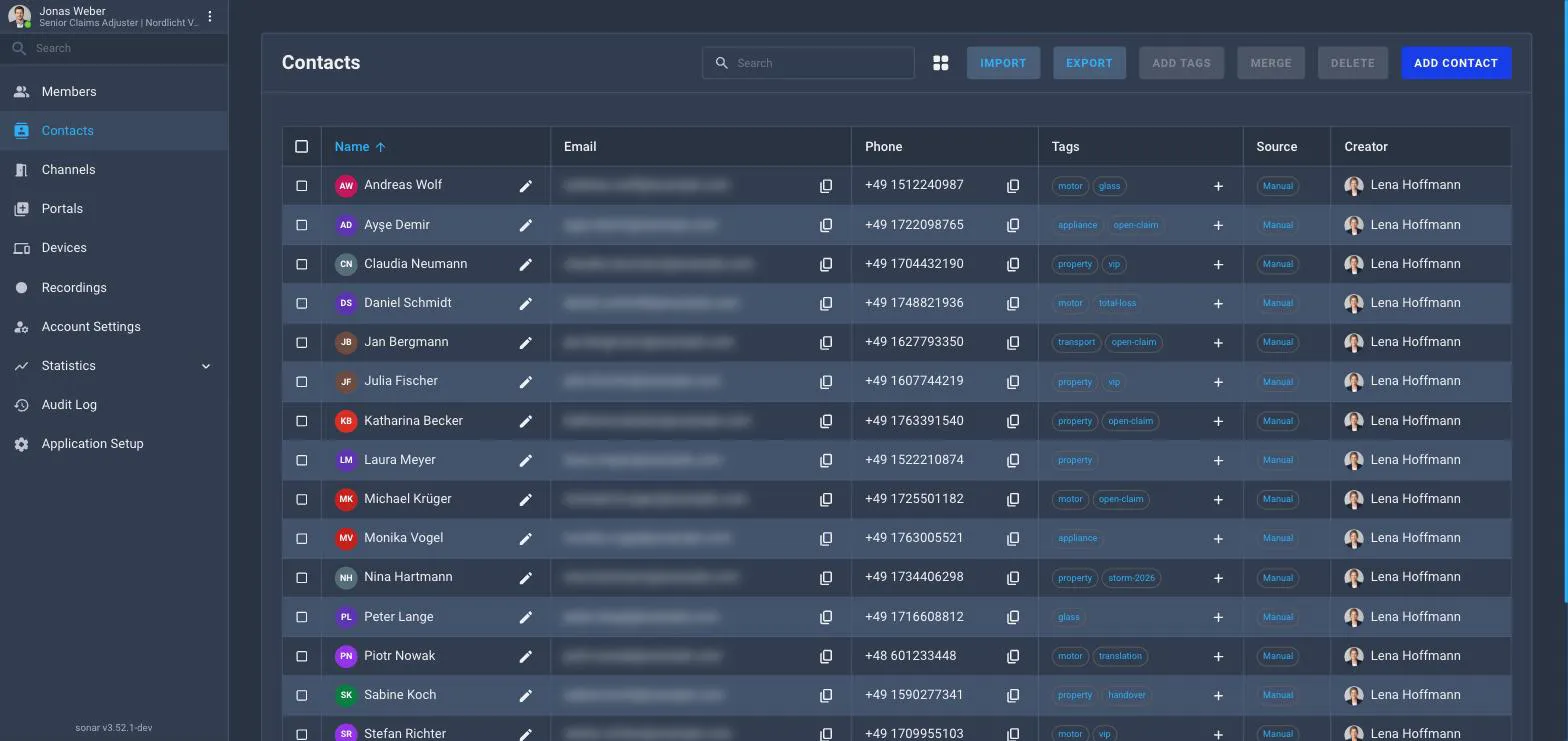
Task: Copy Monika Vogel's email address
Action: 826,538
